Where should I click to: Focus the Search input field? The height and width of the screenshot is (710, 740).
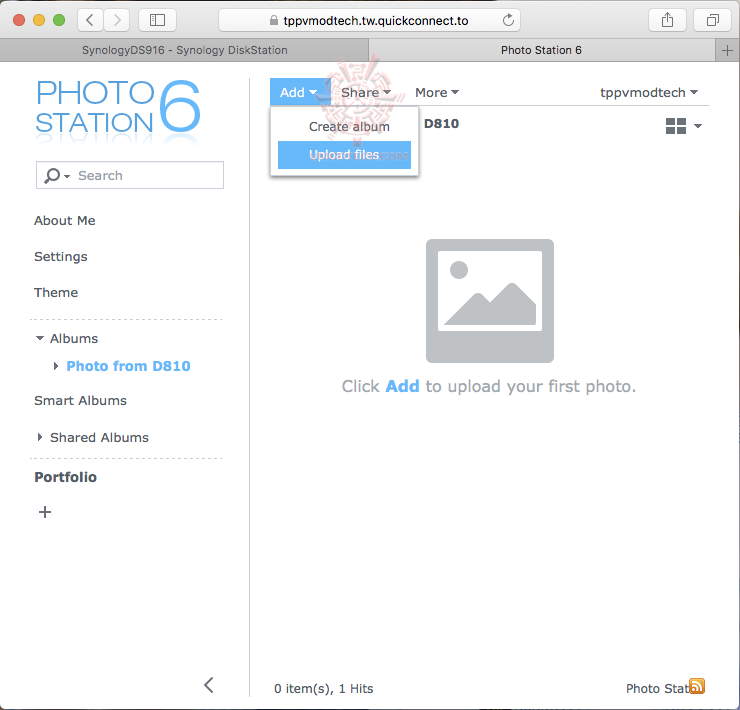click(x=130, y=175)
